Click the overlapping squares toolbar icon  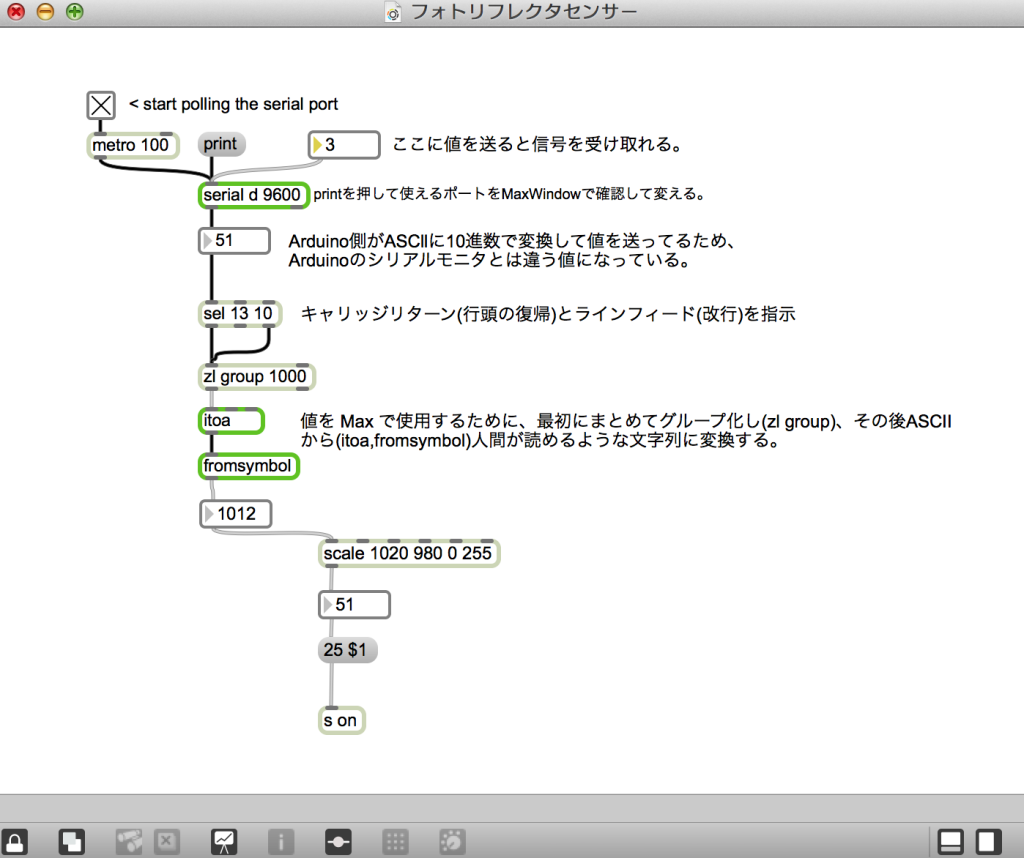click(x=71, y=842)
